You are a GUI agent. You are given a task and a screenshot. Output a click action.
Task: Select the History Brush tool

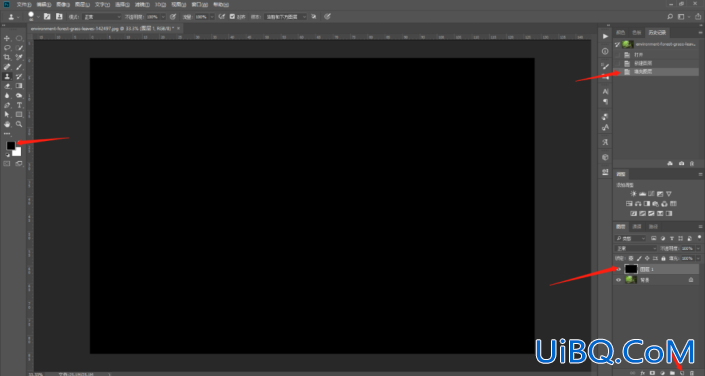(19, 76)
